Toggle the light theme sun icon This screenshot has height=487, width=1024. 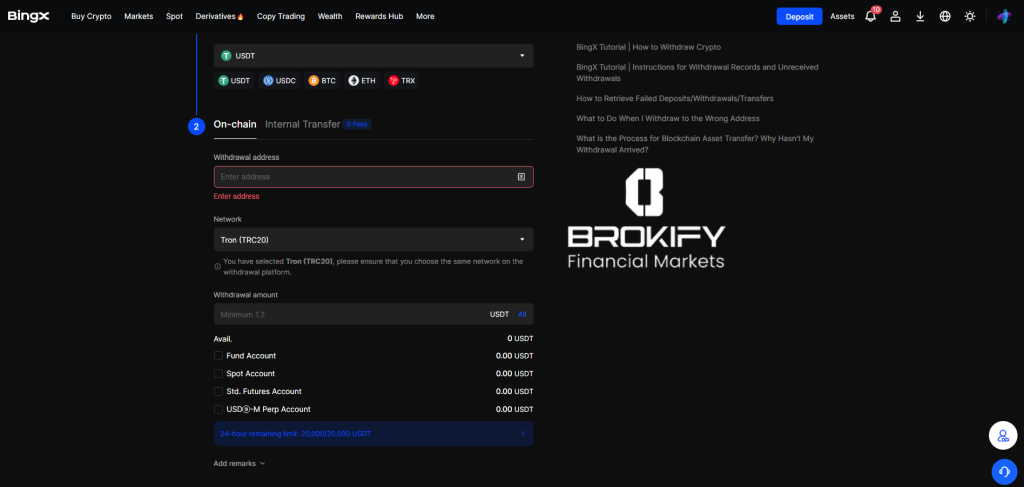click(970, 16)
